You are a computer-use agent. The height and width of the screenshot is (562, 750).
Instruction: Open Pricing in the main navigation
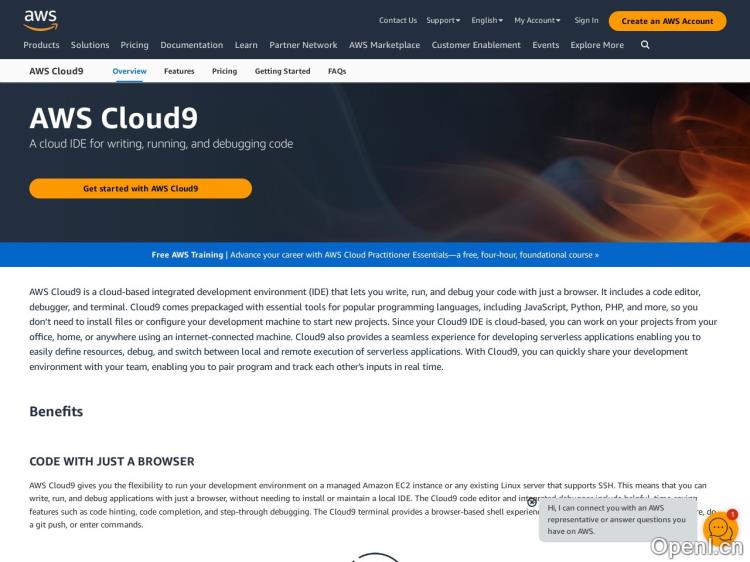pos(134,45)
